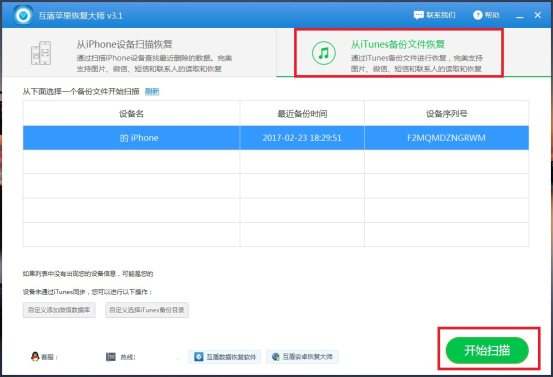Click the 热线 hotline phone icon

(x=111, y=357)
